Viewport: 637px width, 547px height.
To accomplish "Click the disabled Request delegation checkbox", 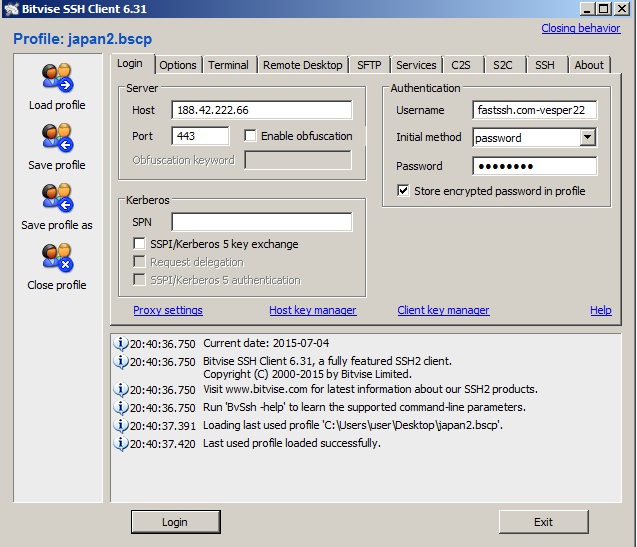I will tap(139, 262).
